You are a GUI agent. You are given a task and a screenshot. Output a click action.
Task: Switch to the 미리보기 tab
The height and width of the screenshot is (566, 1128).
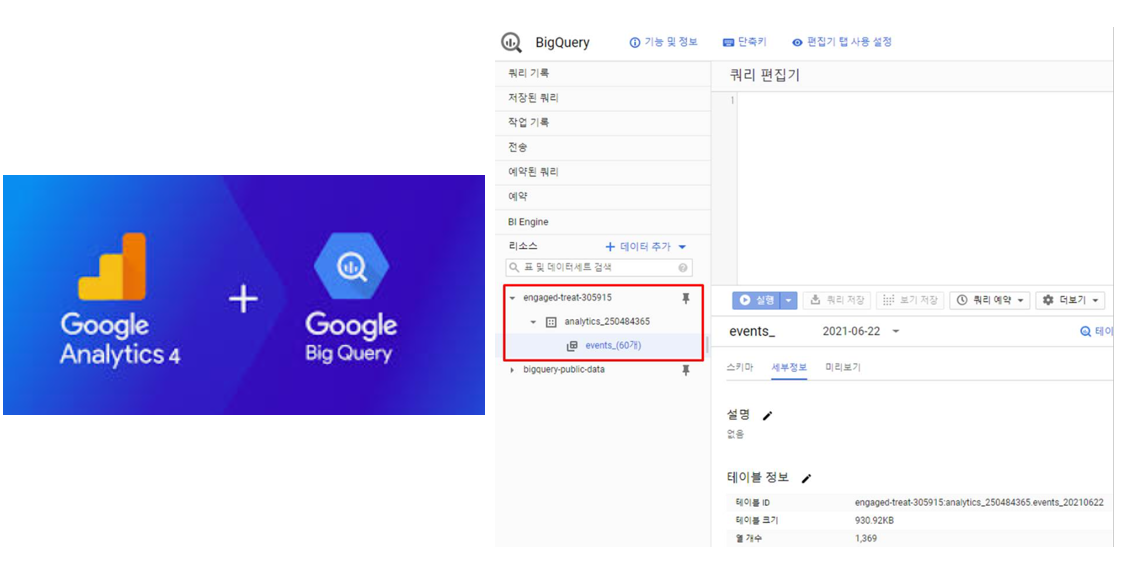[842, 368]
